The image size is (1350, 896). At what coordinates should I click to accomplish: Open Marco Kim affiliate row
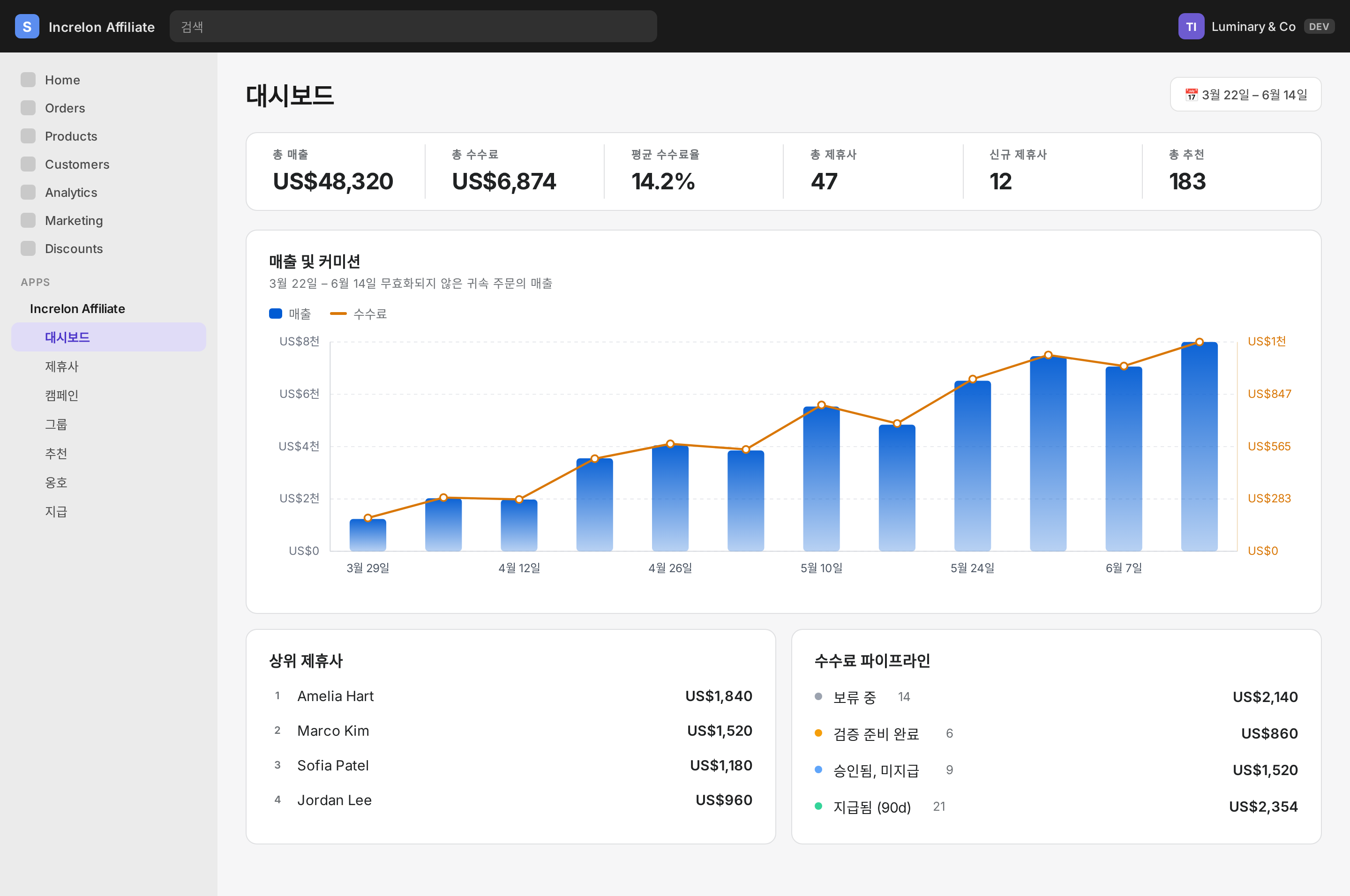510,730
